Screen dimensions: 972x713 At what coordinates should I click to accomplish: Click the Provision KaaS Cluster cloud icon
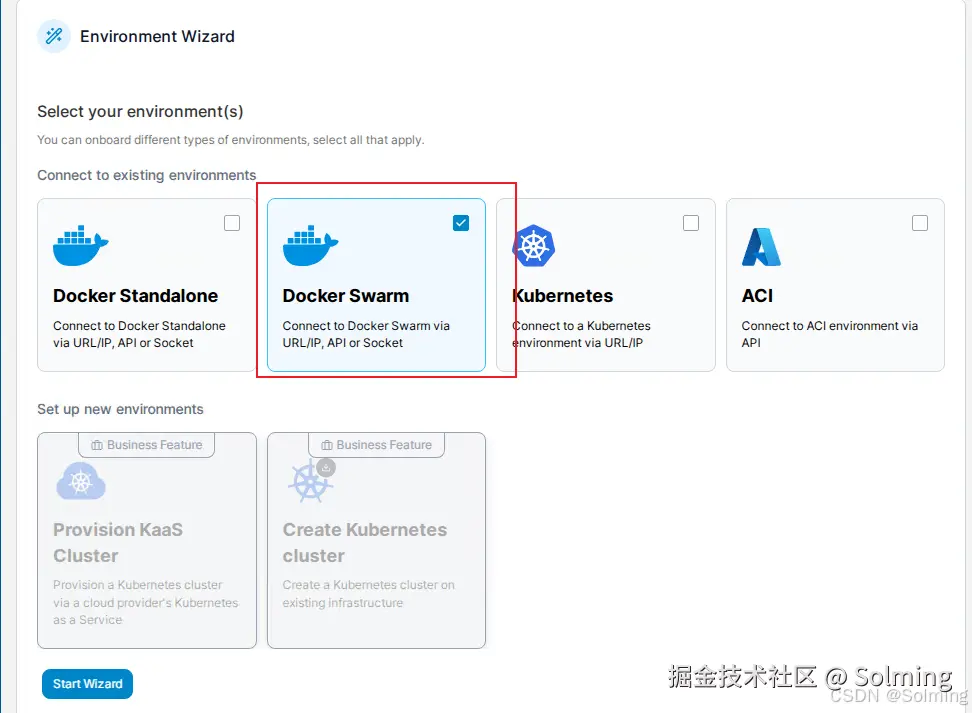pos(81,481)
